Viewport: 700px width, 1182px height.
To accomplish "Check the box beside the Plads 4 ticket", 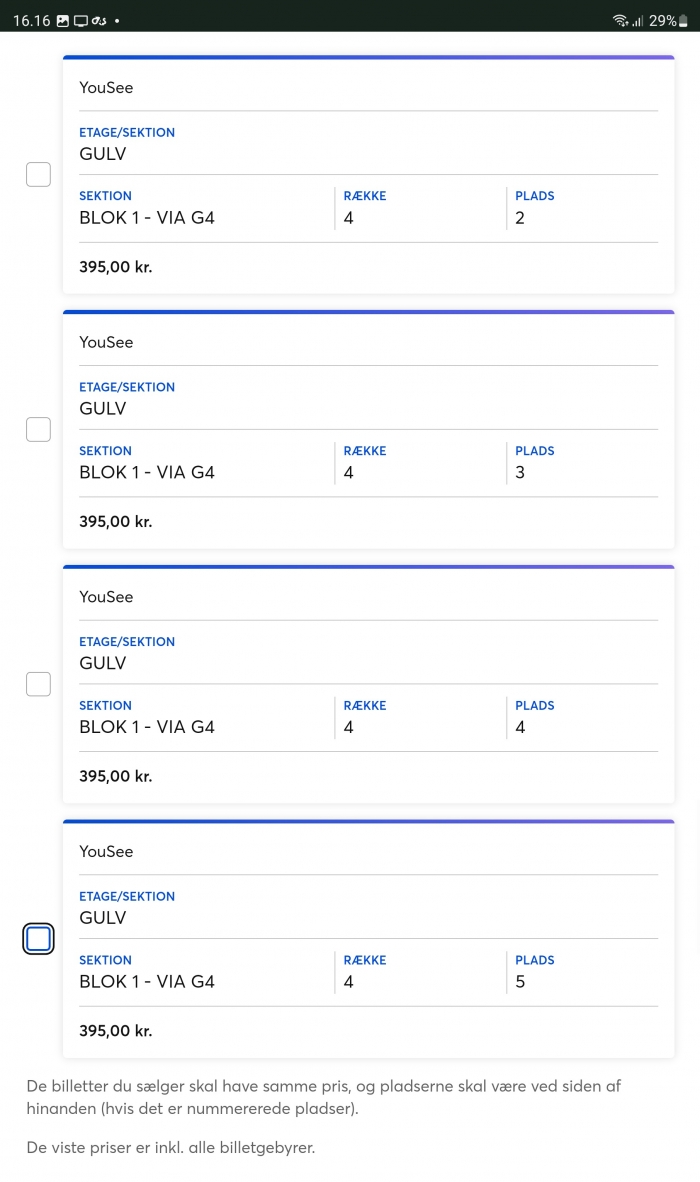I will [x=38, y=684].
